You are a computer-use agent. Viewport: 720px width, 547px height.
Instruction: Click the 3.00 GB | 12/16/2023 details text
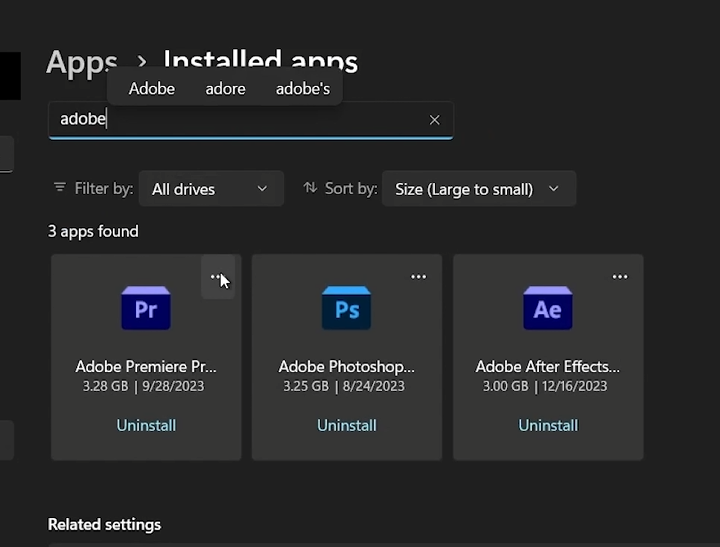coord(545,386)
